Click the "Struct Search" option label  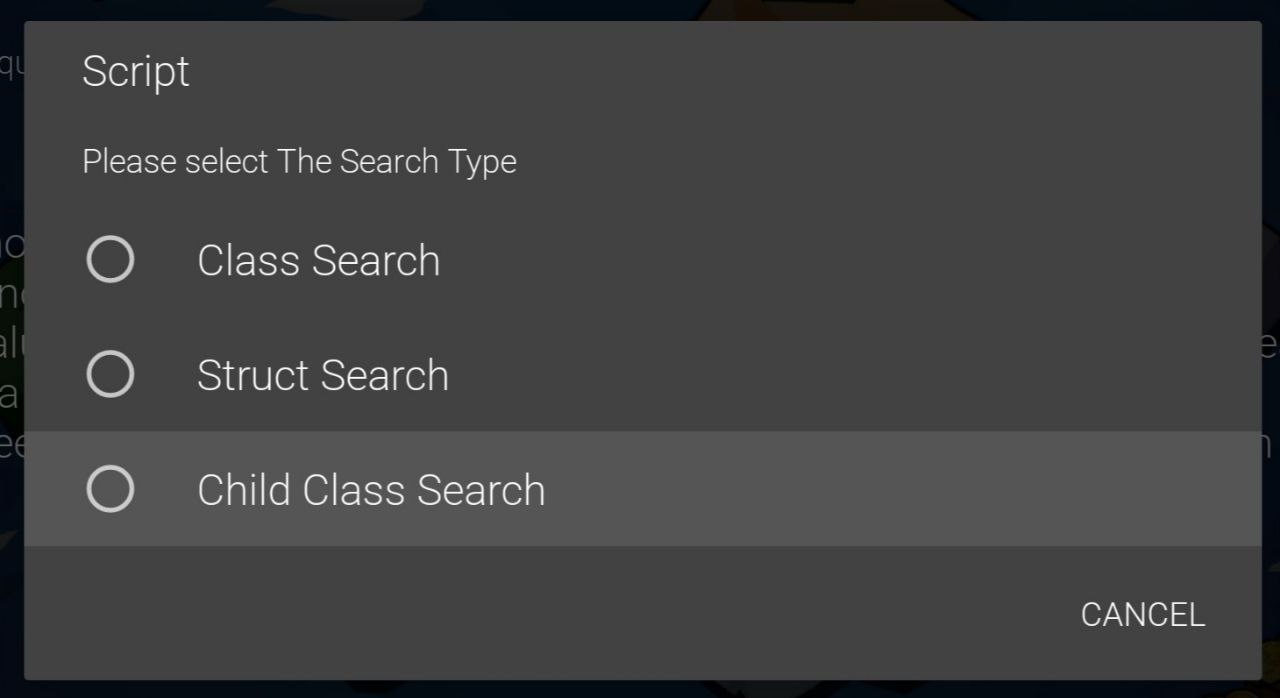tap(322, 376)
